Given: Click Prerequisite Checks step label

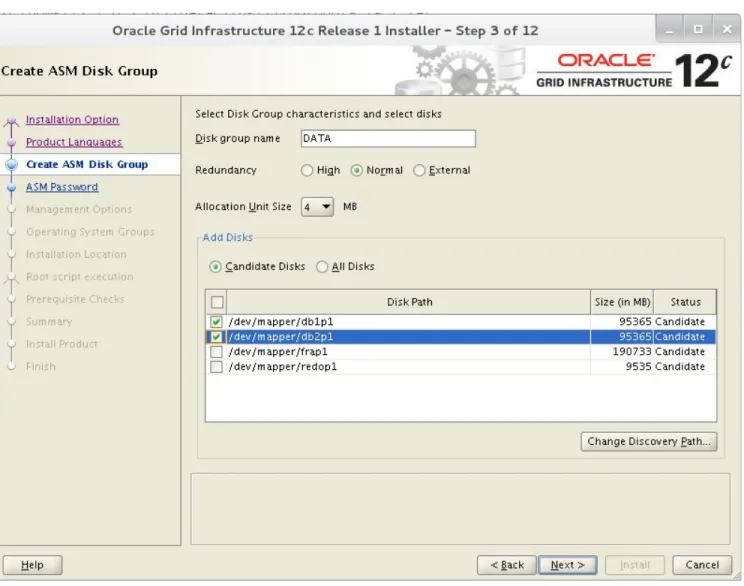Looking at the screenshot, I should 75,299.
